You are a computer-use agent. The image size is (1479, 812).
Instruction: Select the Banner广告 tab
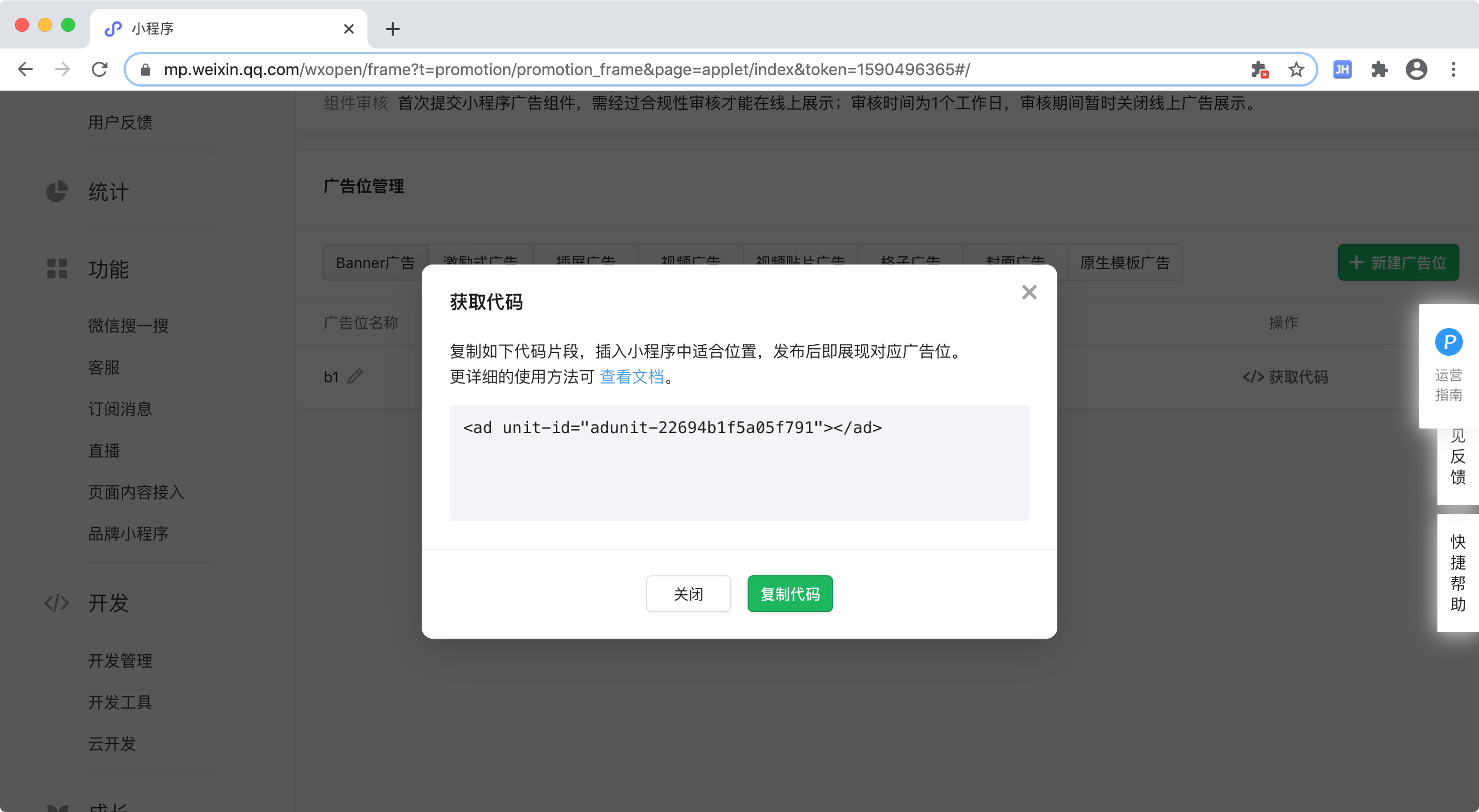[375, 263]
